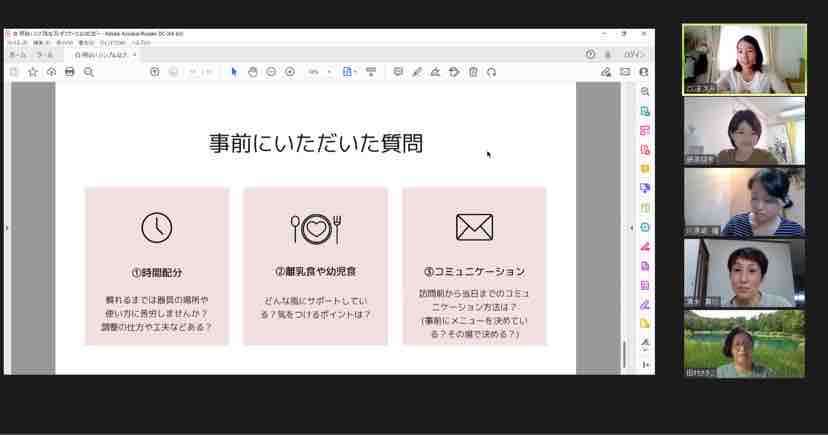Collapse the right tools pane with the arrow
The width and height of the screenshot is (828, 435).
632,228
